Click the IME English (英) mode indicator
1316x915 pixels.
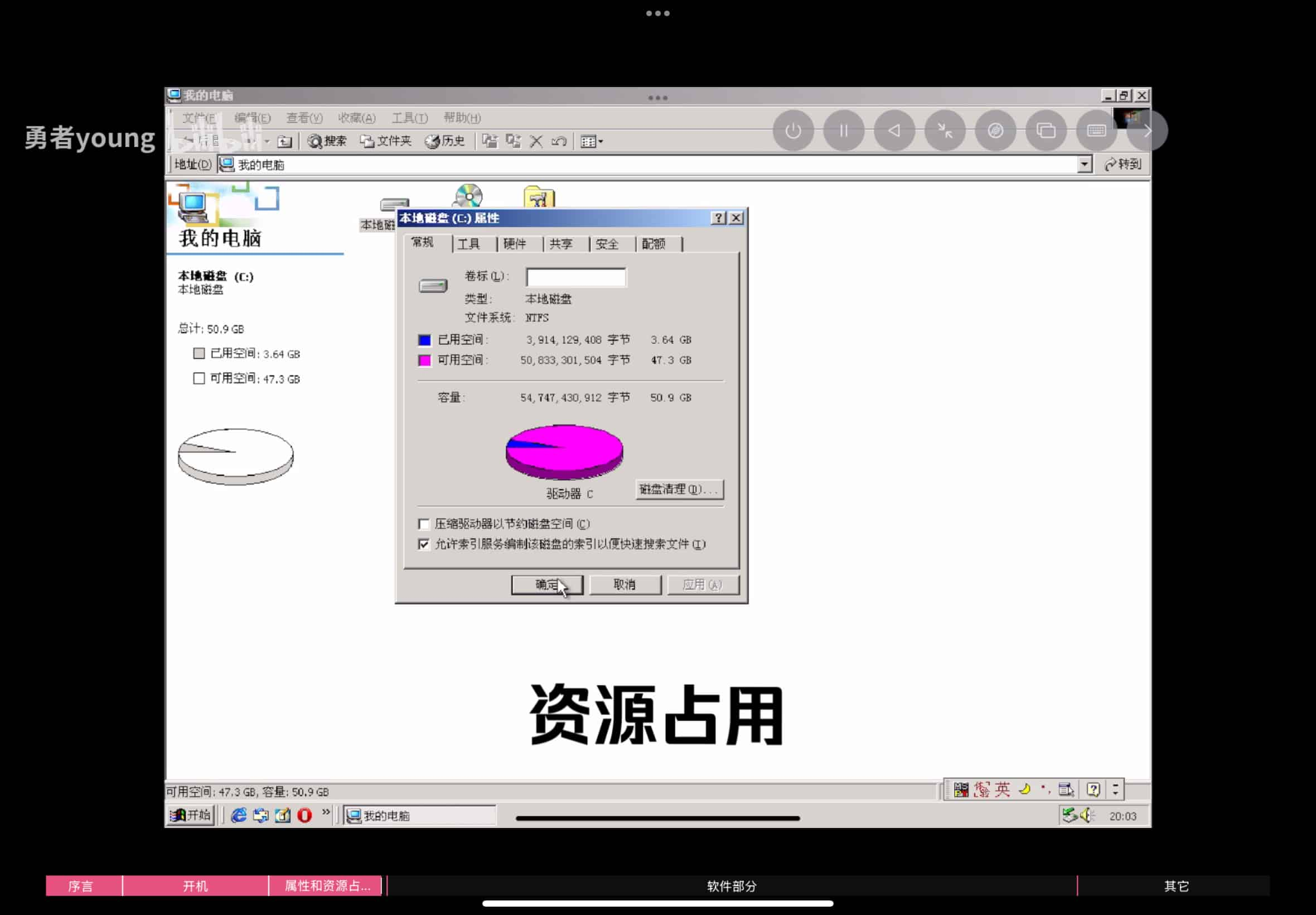[x=1003, y=789]
